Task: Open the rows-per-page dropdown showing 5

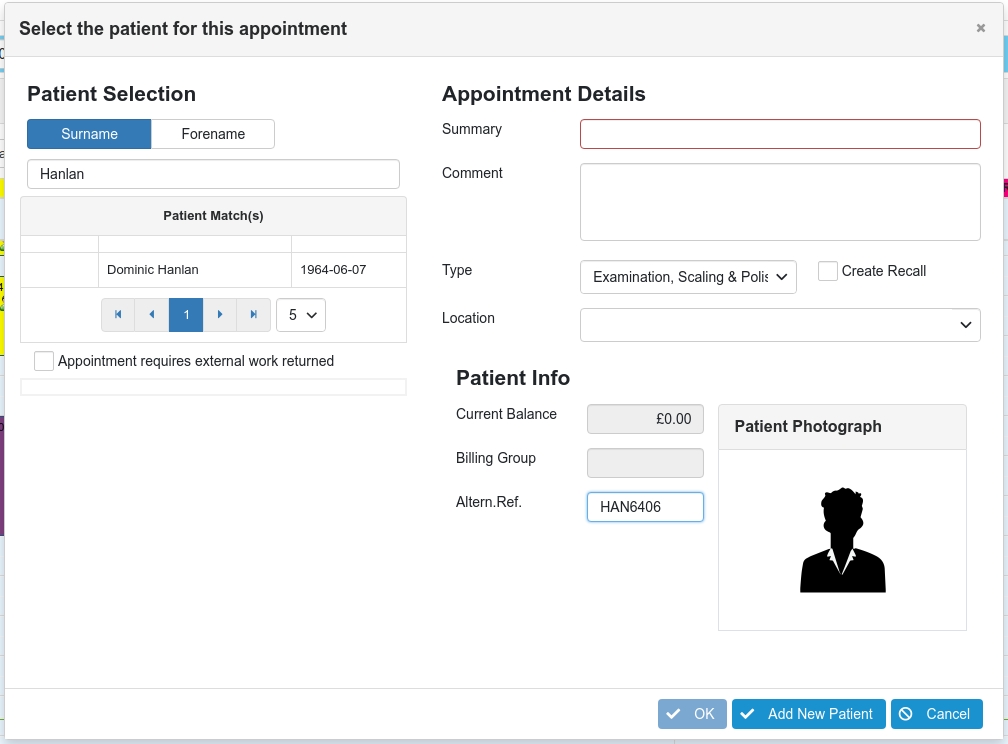Action: click(x=301, y=315)
